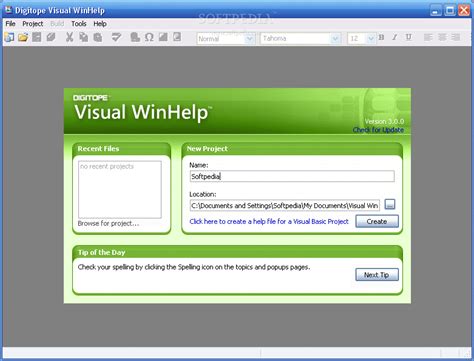Click the Cut scissors icon
Screen dimensions: 474x361
coord(69,37)
